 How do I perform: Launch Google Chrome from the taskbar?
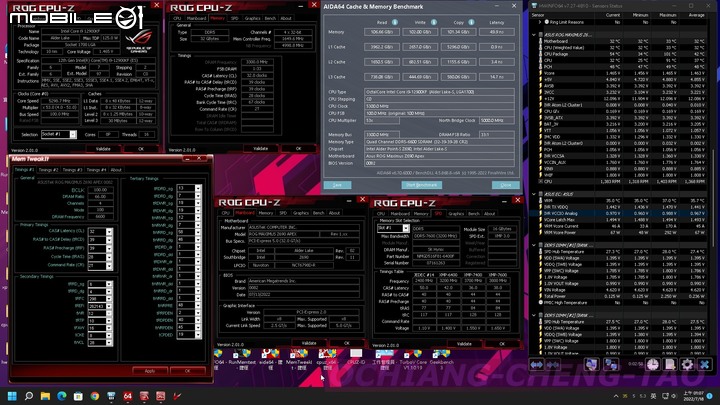click(x=95, y=396)
